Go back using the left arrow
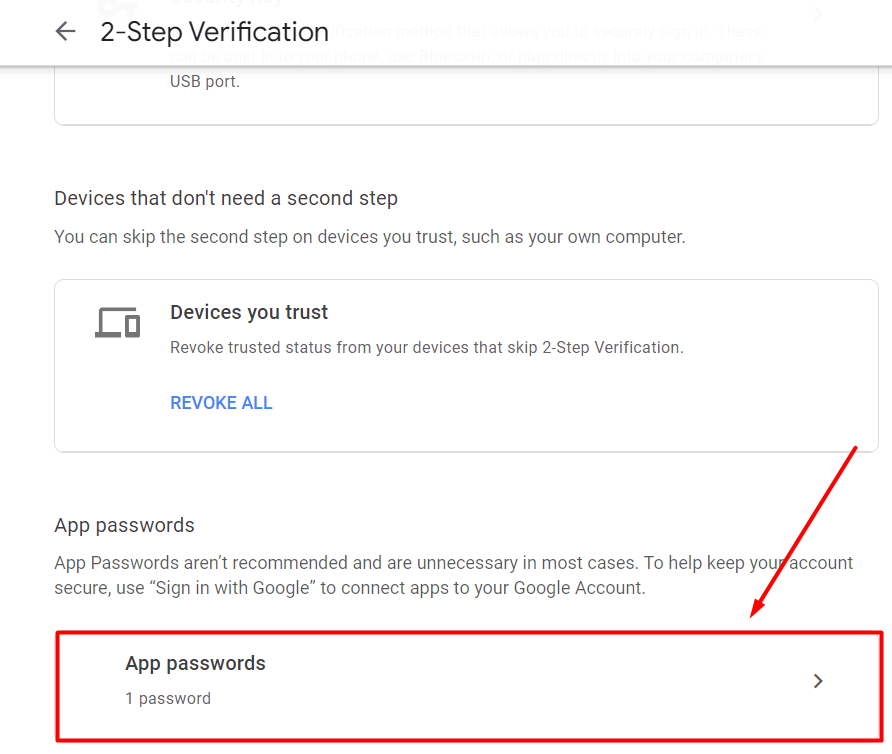The image size is (892, 754). tap(65, 32)
